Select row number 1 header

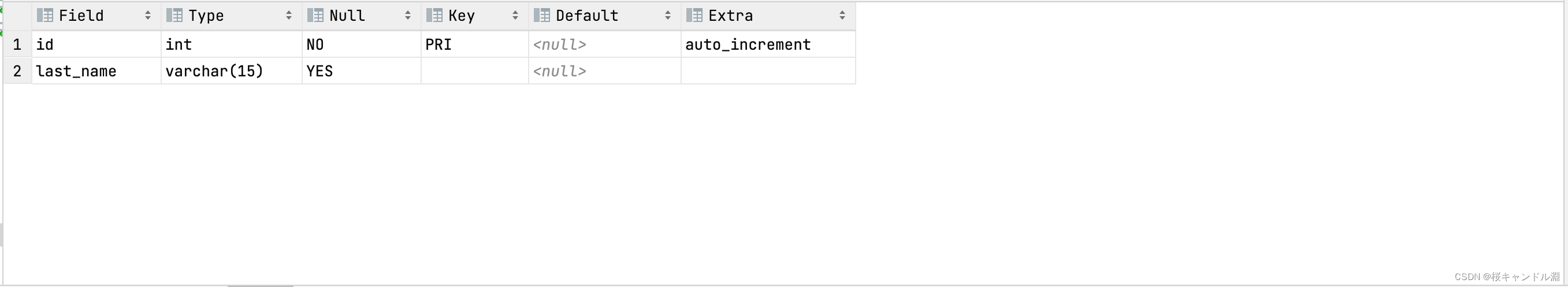pyautogui.click(x=17, y=45)
